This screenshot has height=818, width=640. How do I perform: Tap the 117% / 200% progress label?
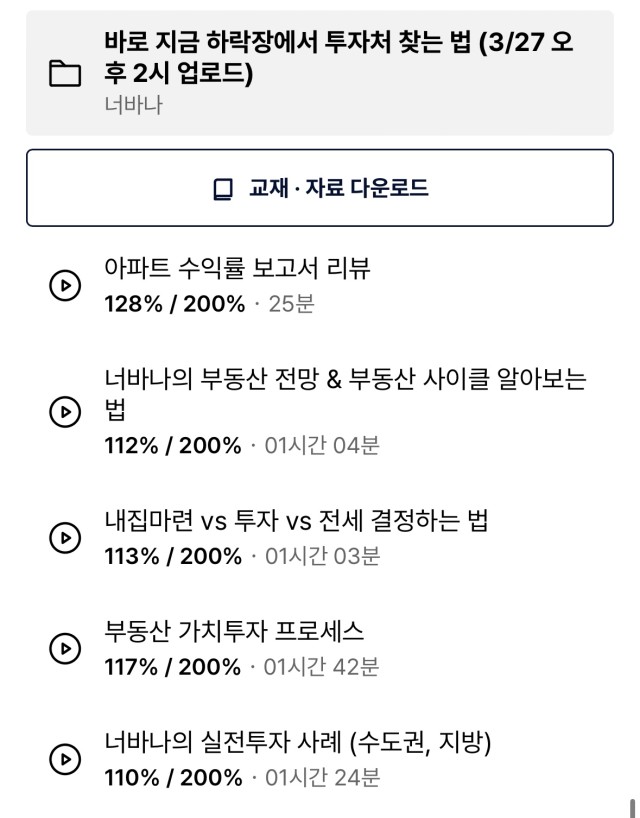pos(173,667)
